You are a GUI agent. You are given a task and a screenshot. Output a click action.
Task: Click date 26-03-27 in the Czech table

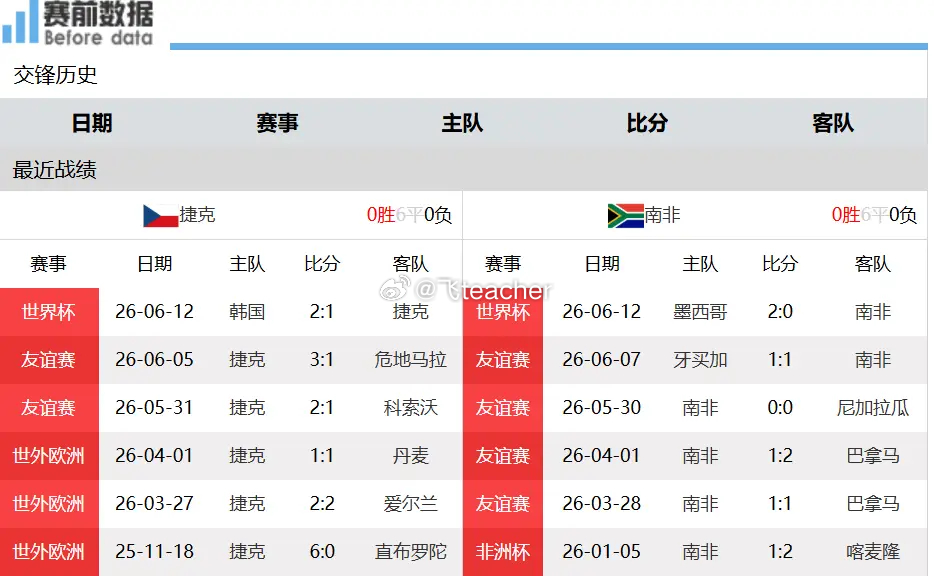coord(155,504)
